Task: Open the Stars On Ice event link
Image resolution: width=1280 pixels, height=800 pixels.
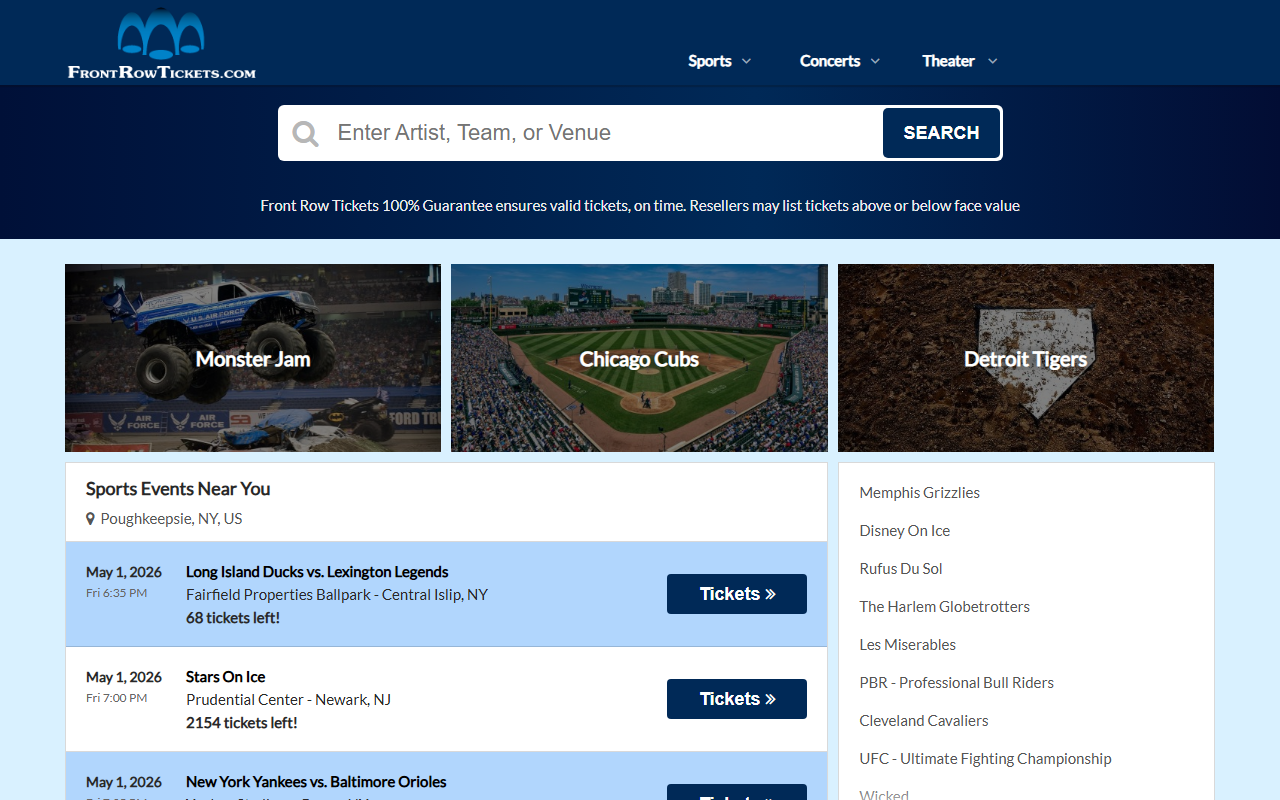Action: pyautogui.click(x=225, y=677)
